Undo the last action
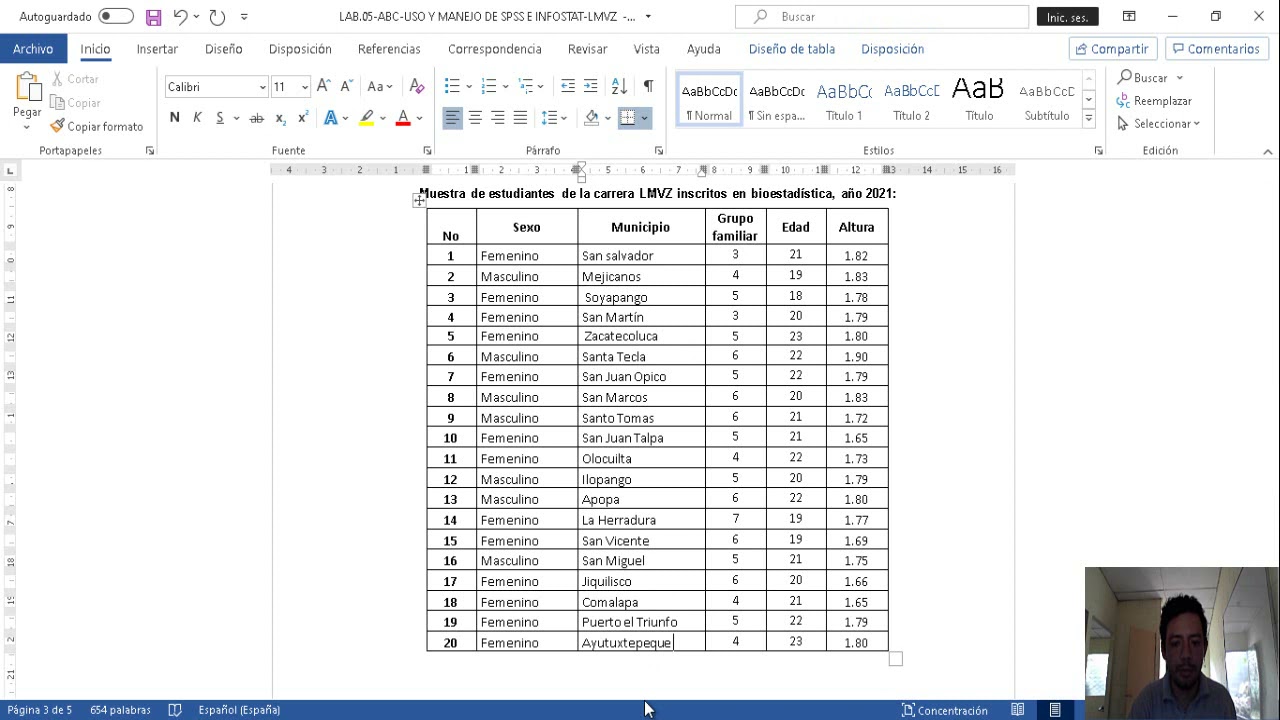1280x720 pixels. click(180, 17)
